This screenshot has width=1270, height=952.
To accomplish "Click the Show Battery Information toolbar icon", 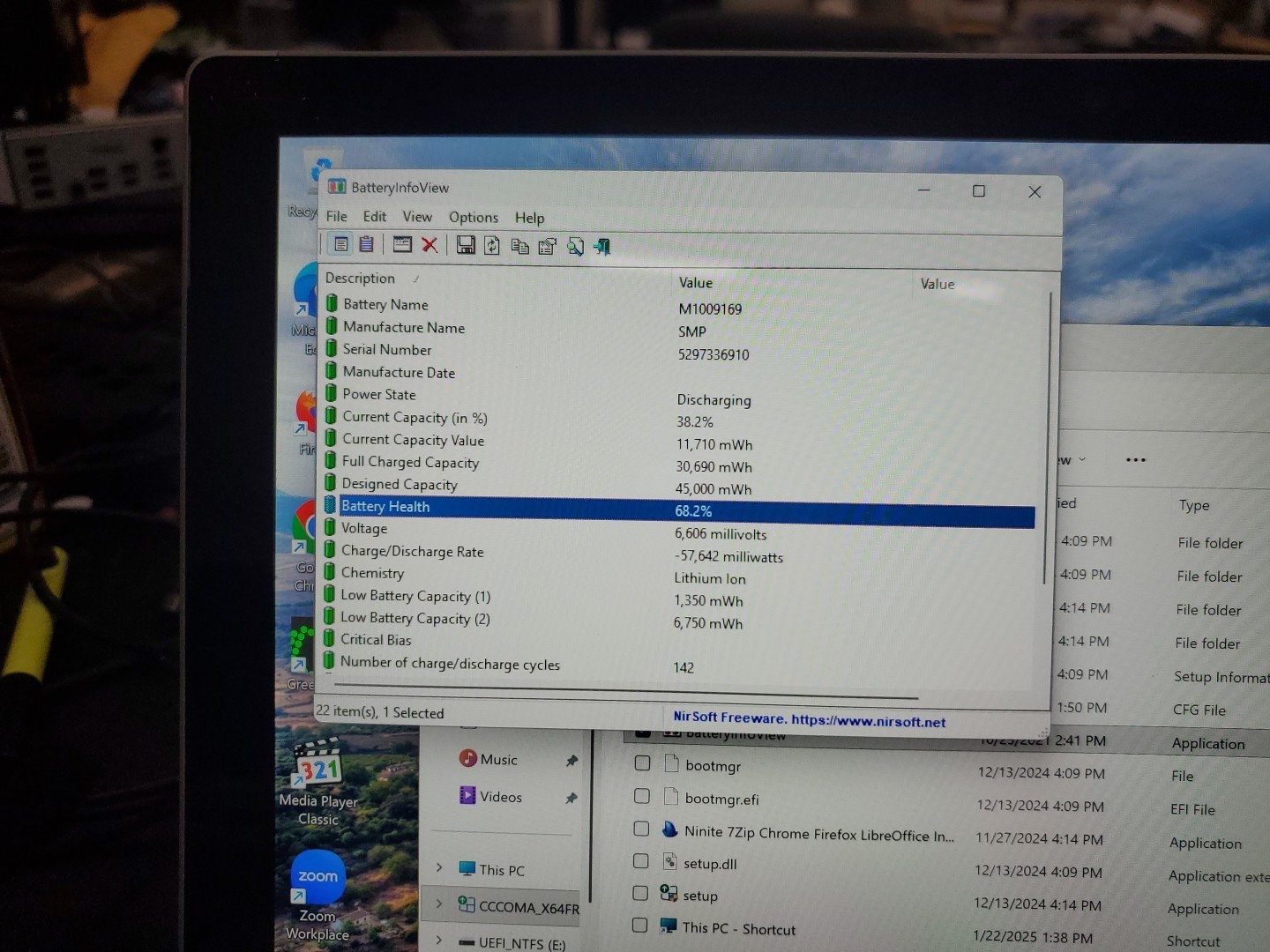I will [x=341, y=244].
